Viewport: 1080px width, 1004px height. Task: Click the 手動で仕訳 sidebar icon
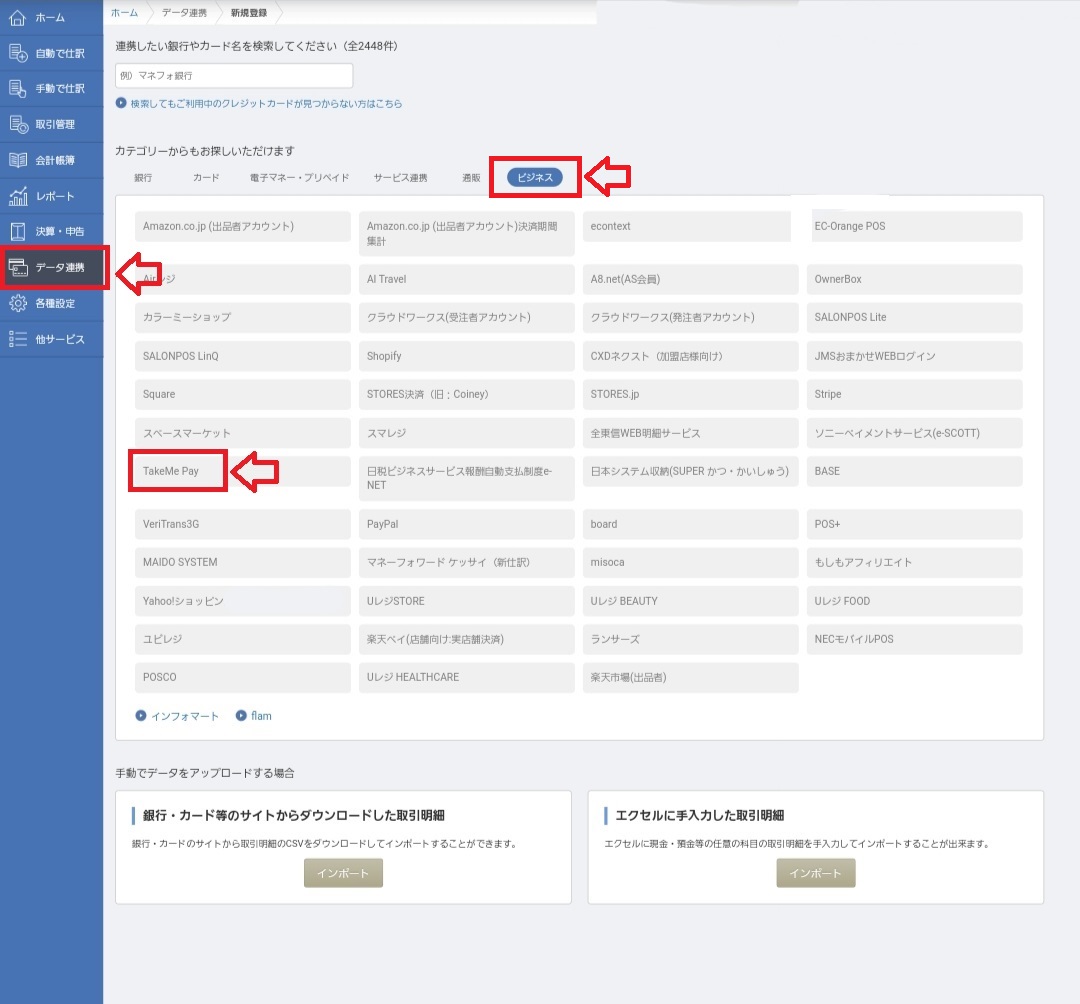point(18,88)
